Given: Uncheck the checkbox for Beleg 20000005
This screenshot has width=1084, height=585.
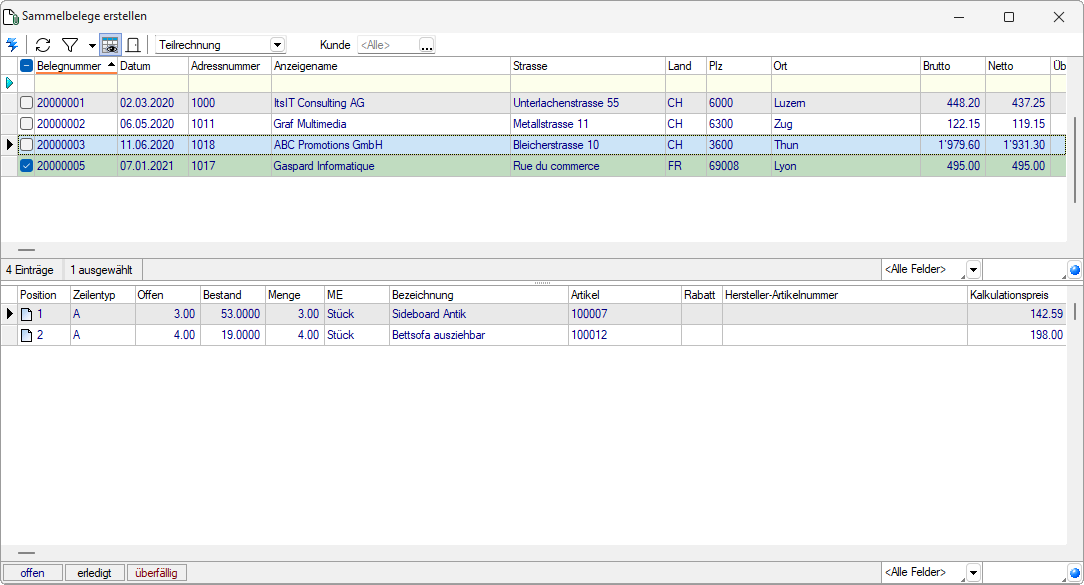Looking at the screenshot, I should [x=27, y=166].
